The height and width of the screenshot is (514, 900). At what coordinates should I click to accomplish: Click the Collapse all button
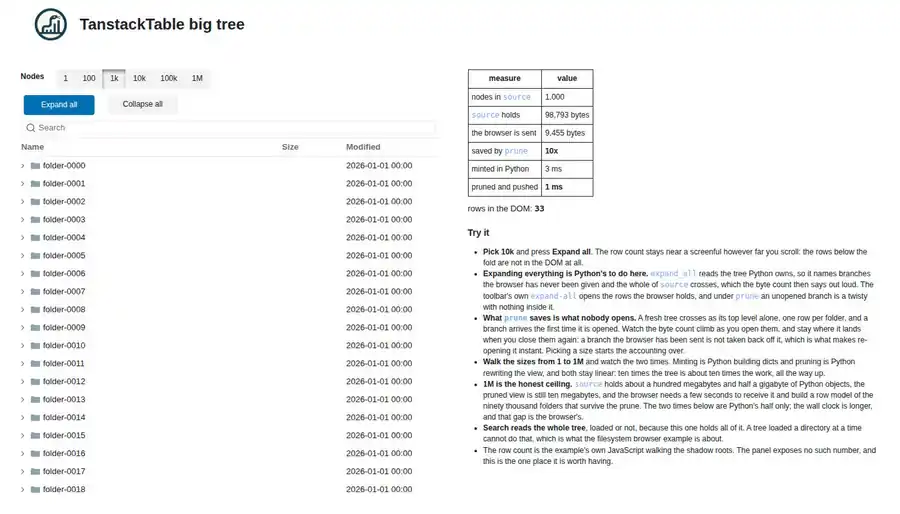tap(142, 104)
